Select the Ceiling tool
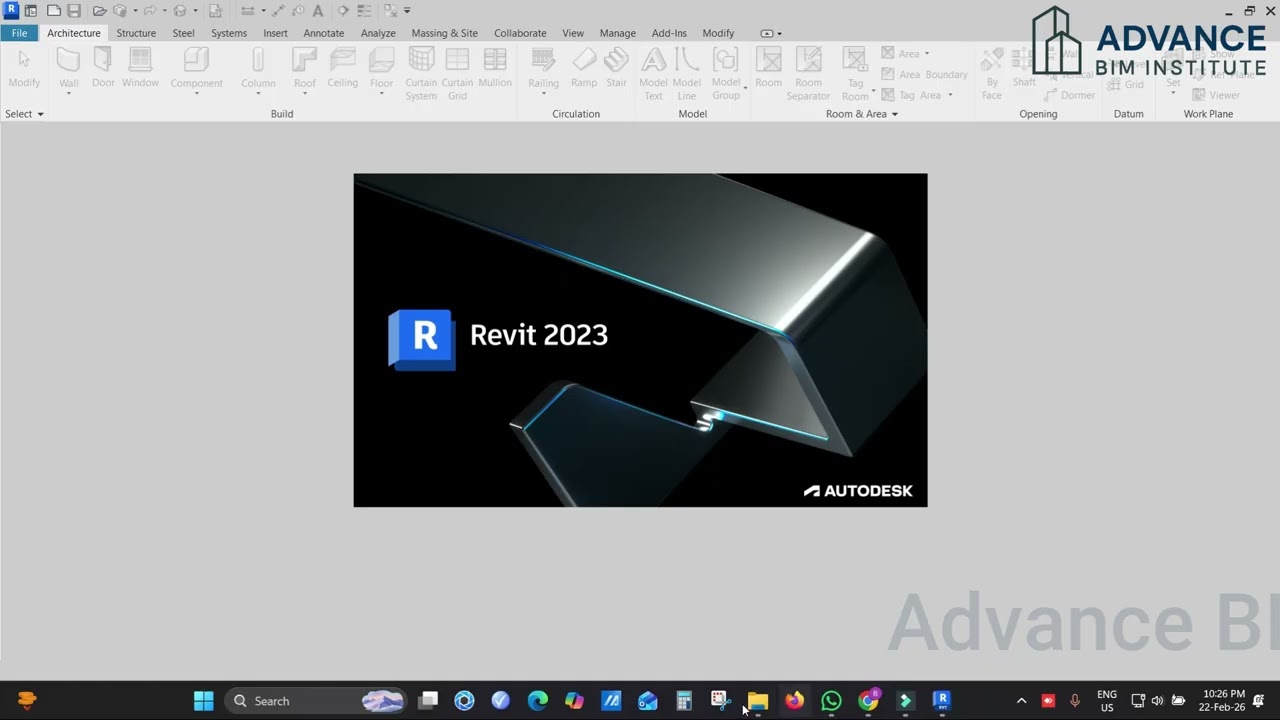 pos(342,68)
